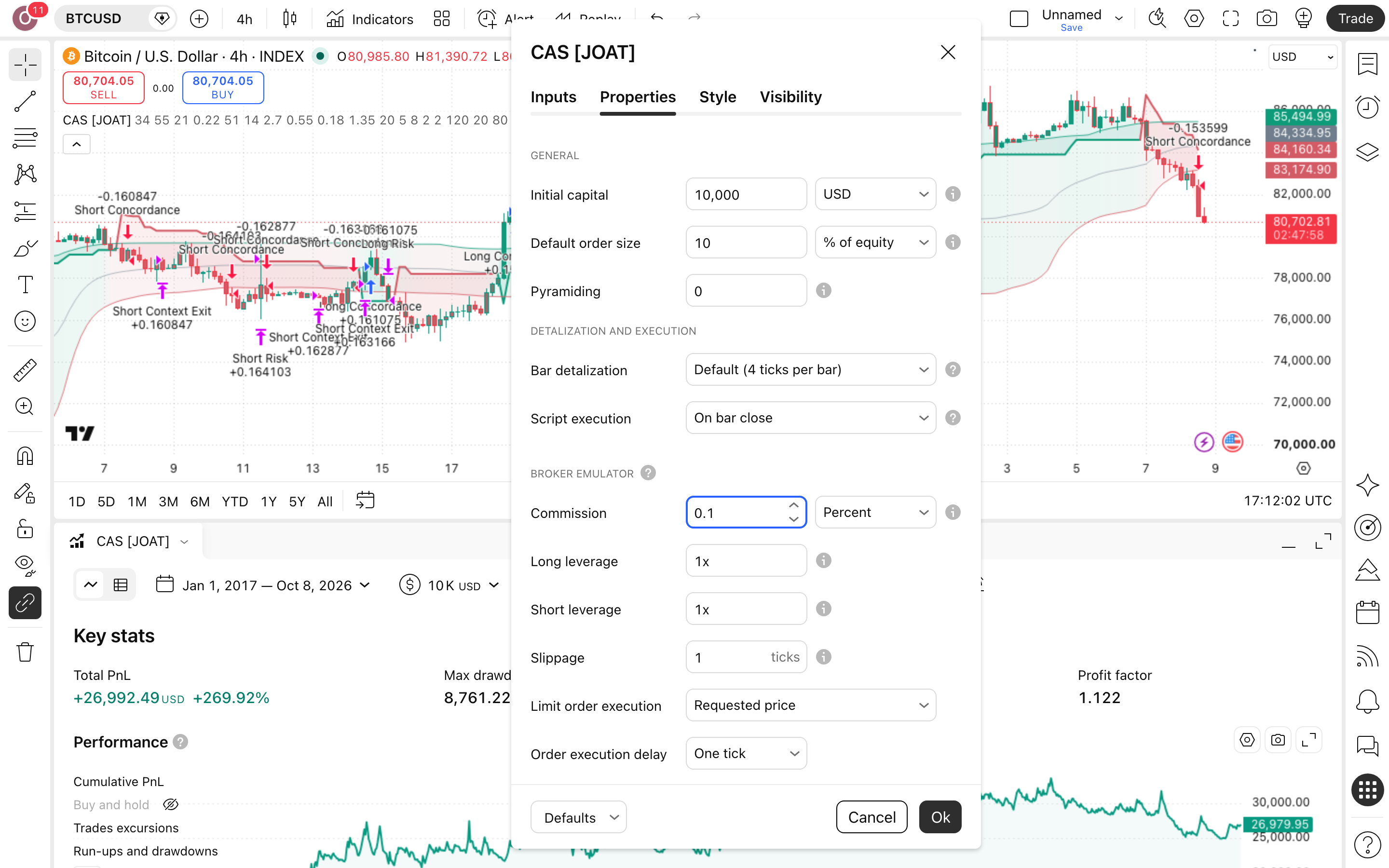1389x868 pixels.
Task: Open the layout grid selector
Action: (441, 19)
